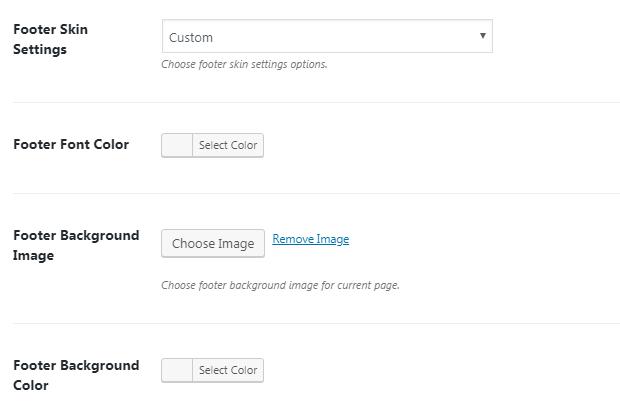Click blank space right of Remove Image
Viewport: 620px width, 401px height.
(480, 240)
